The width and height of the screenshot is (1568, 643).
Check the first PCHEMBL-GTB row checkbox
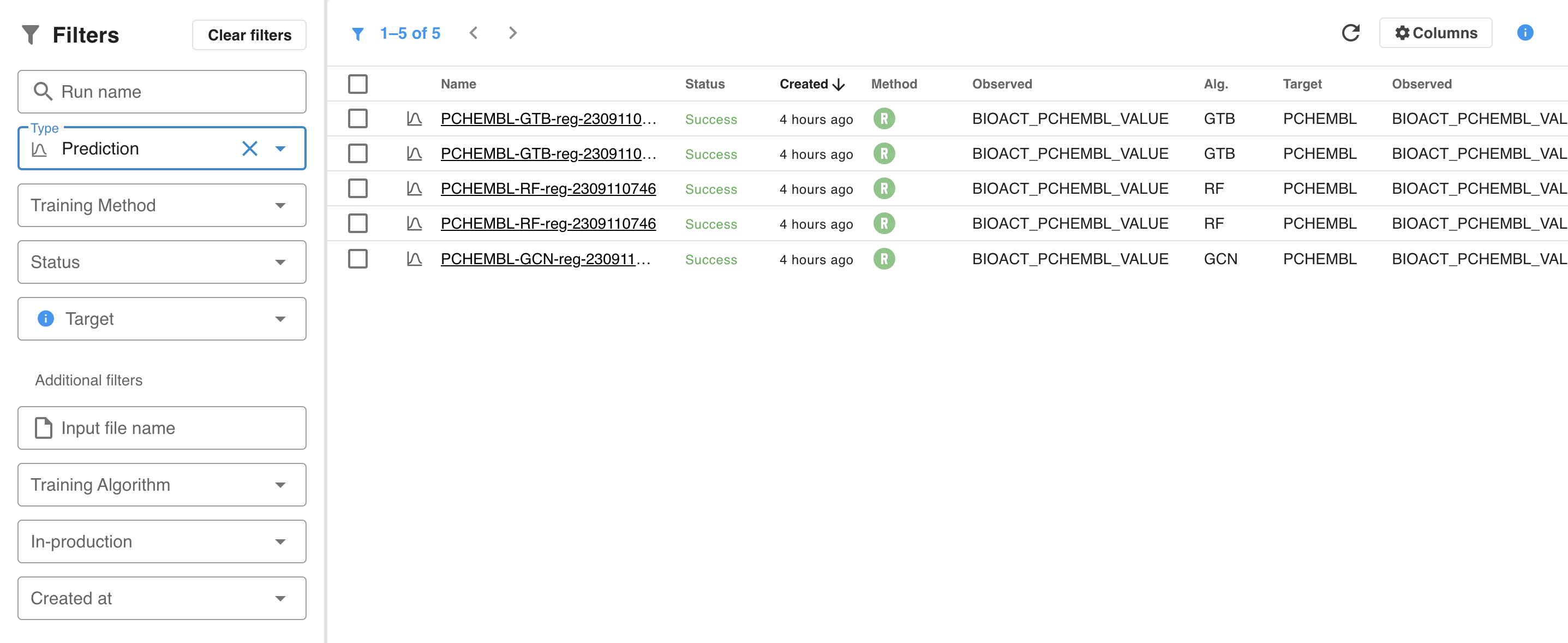click(x=358, y=119)
